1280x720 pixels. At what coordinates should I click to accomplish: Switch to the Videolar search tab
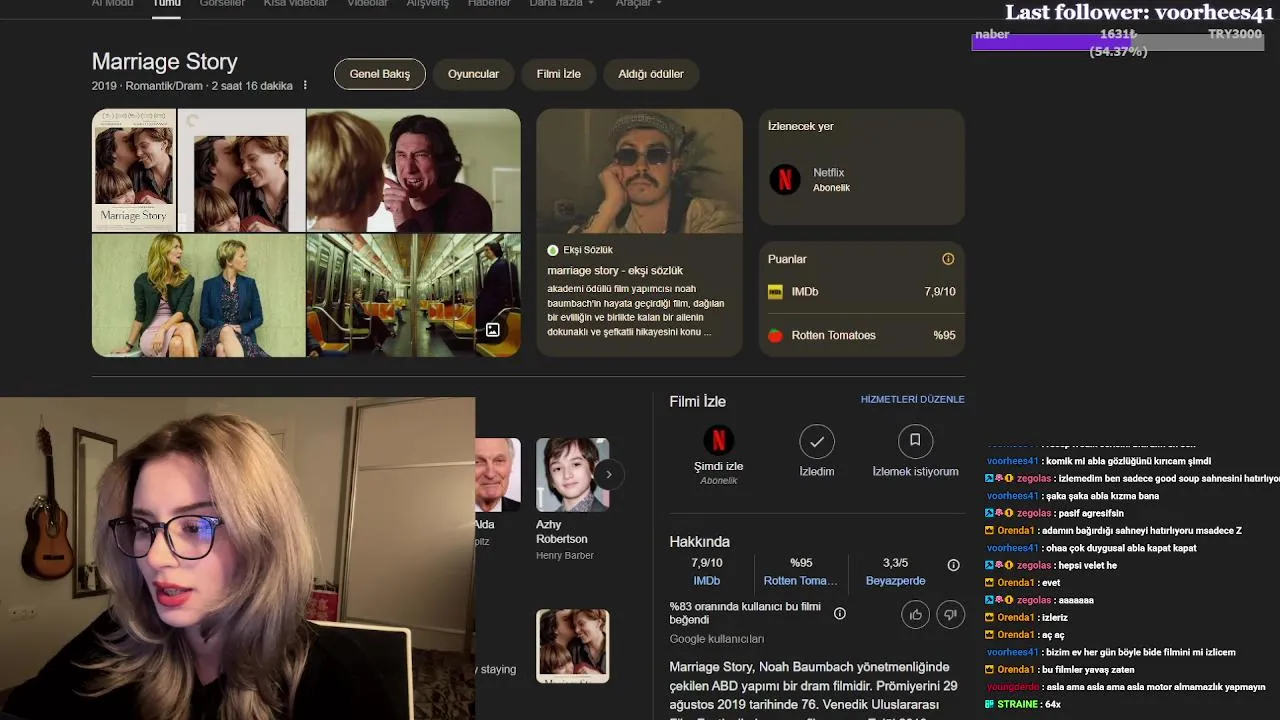pos(367,4)
